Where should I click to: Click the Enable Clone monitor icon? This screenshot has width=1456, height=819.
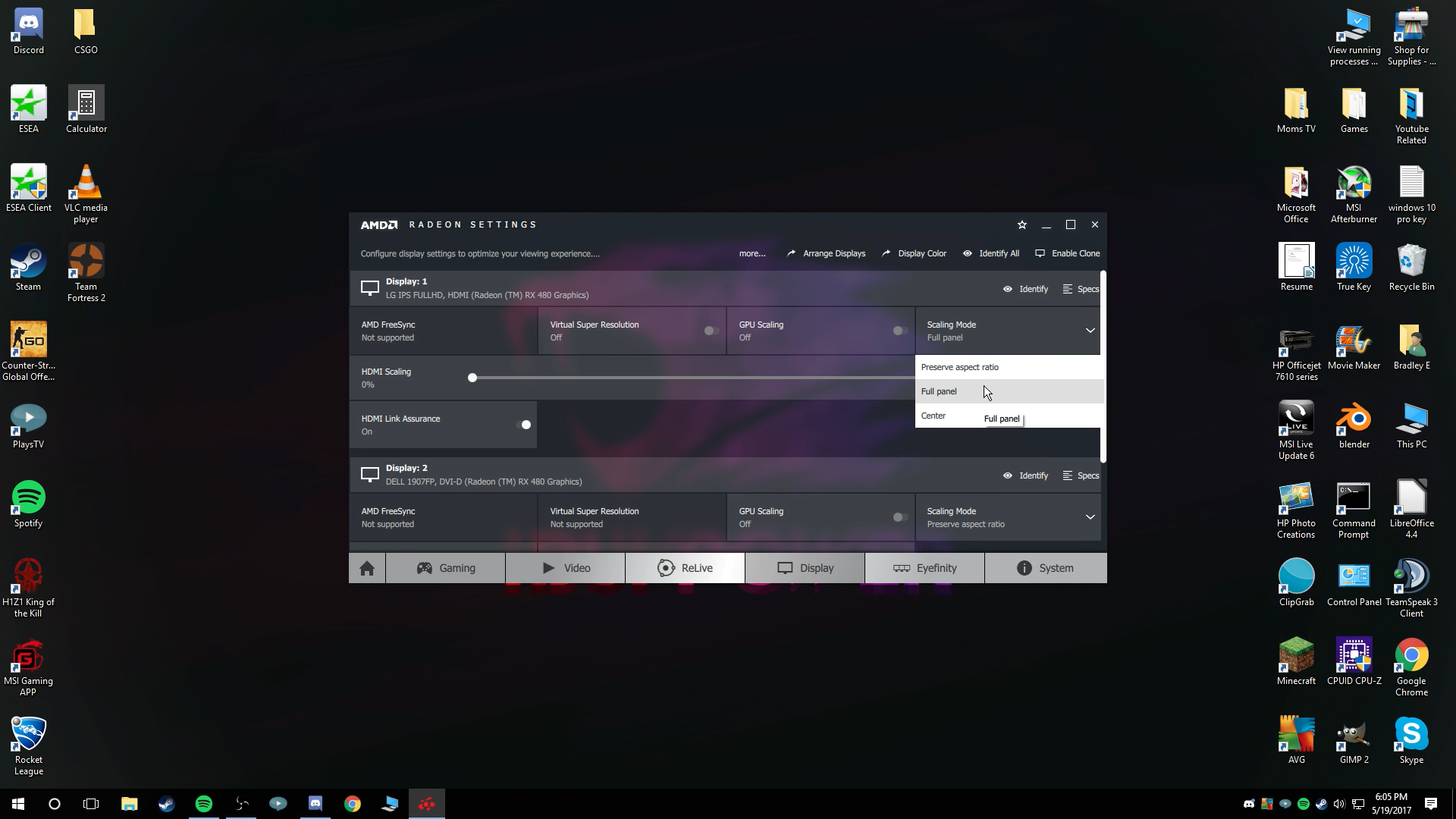tap(1040, 253)
